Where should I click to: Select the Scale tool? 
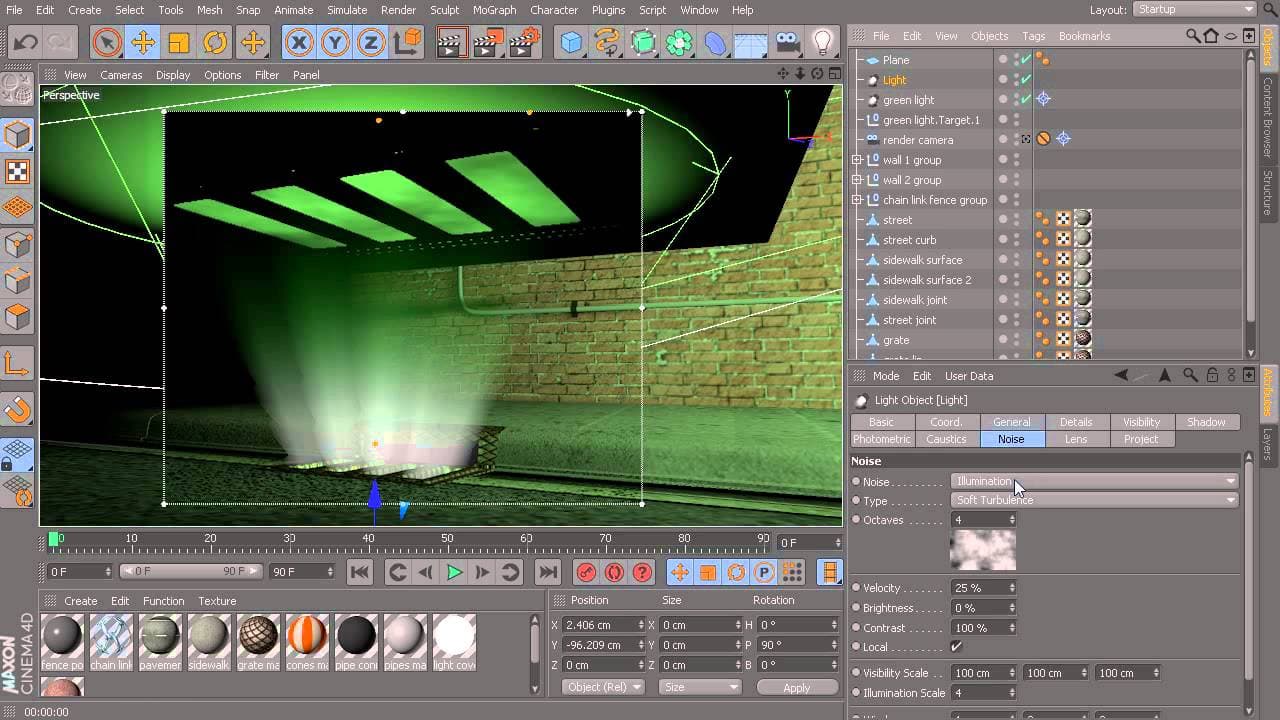coord(179,43)
